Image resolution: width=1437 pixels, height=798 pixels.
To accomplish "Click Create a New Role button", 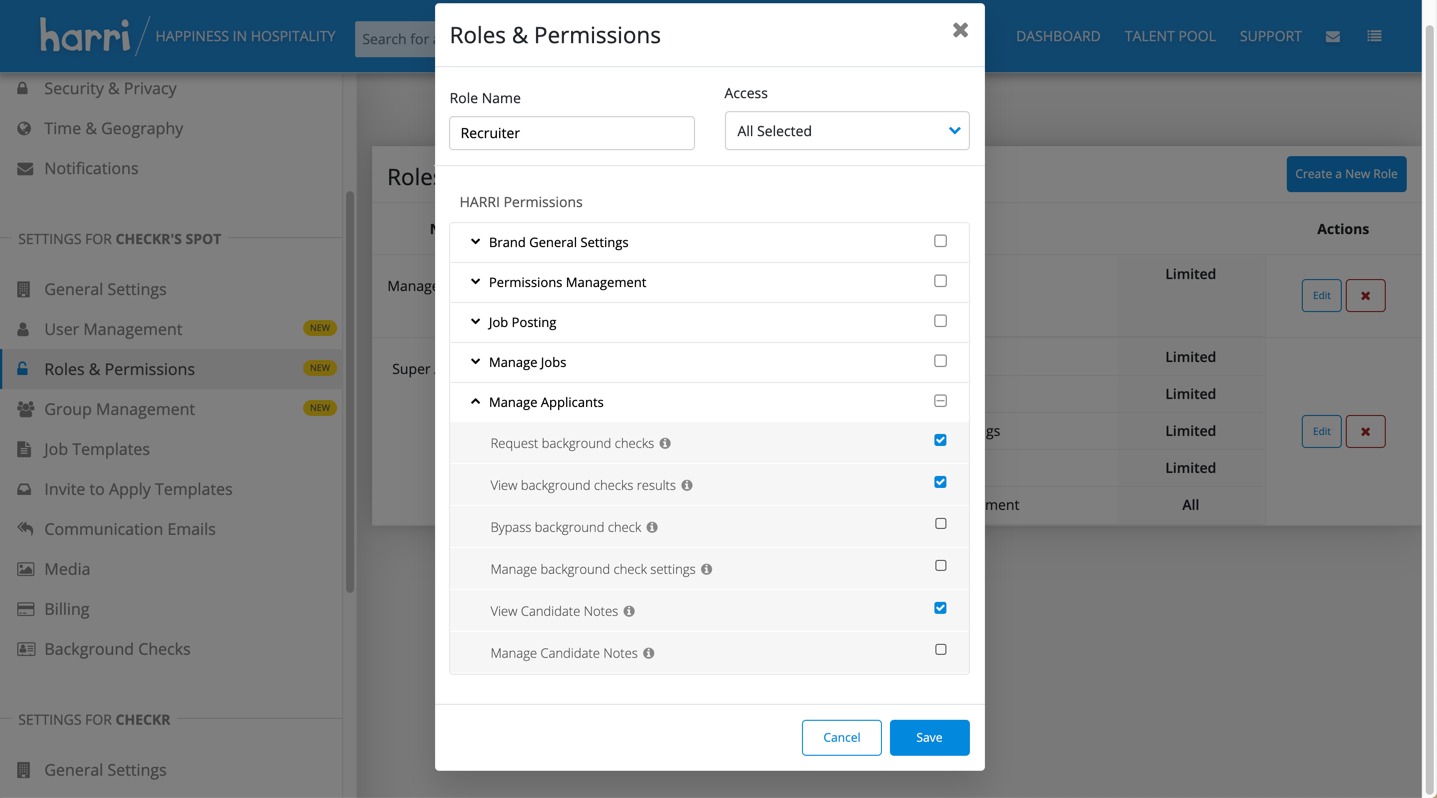I will pos(1346,174).
